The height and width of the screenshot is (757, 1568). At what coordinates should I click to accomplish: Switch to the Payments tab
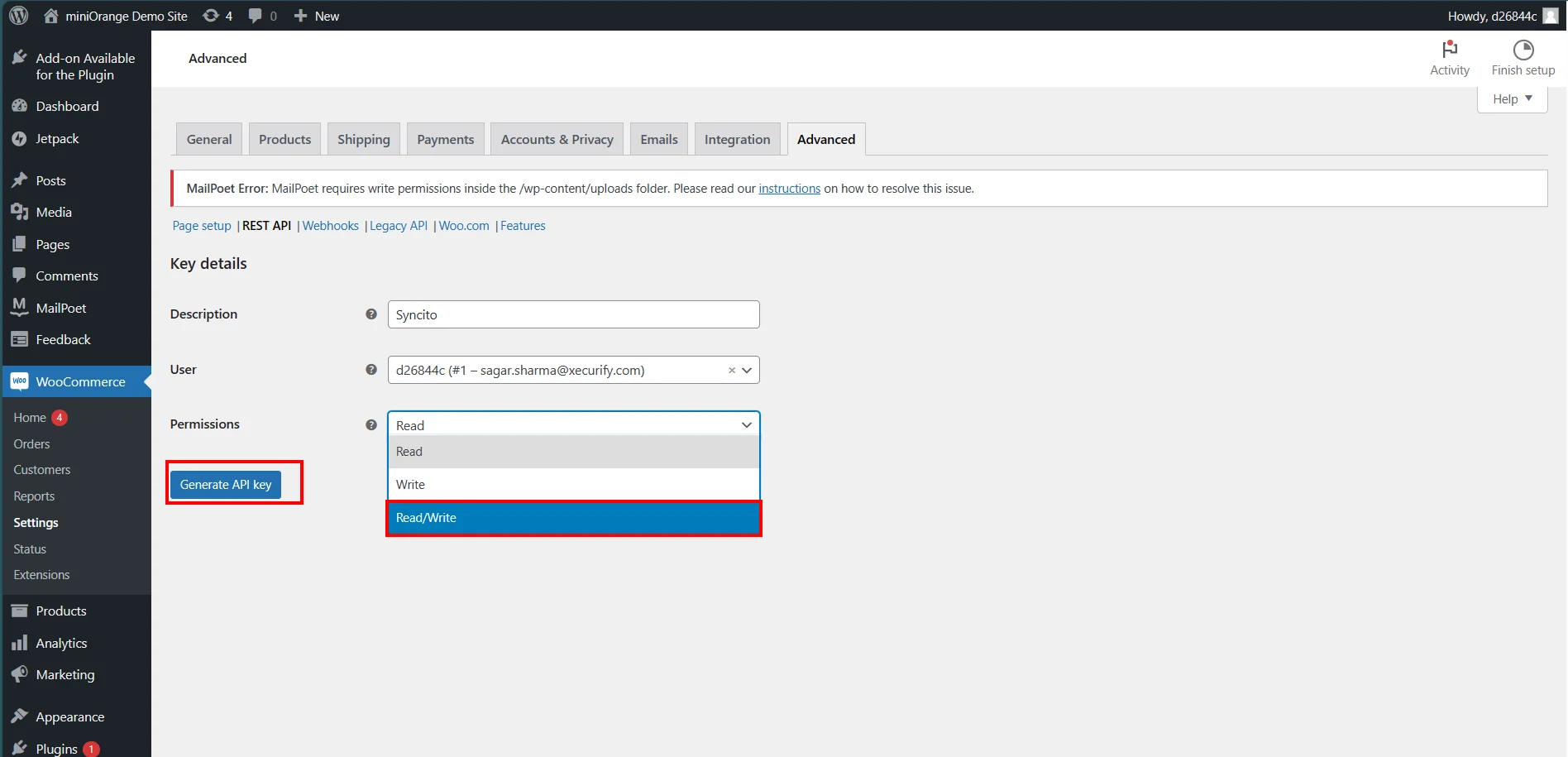[445, 138]
